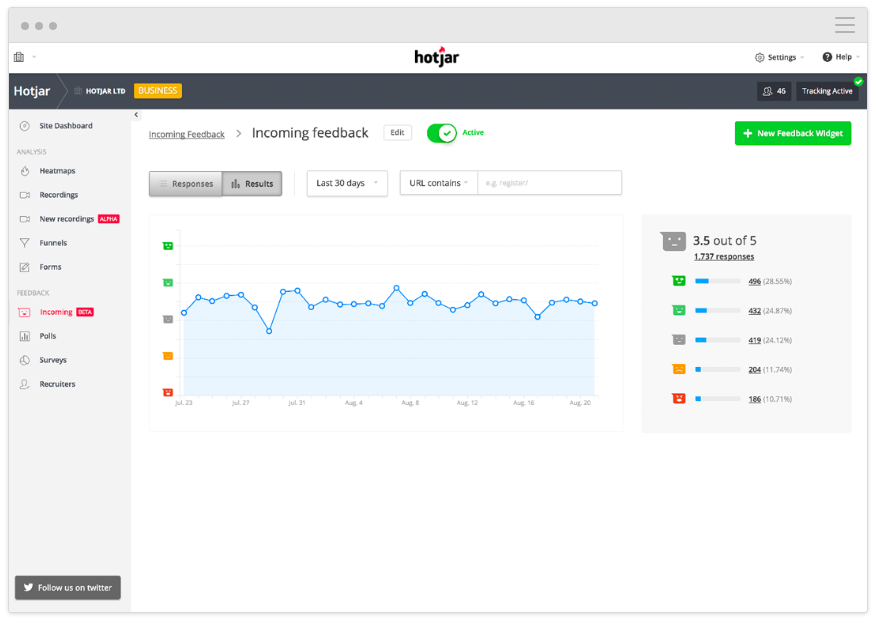Image resolution: width=876 pixels, height=627 pixels.
Task: Collapse the sidebar with the chevron
Action: (x=136, y=115)
